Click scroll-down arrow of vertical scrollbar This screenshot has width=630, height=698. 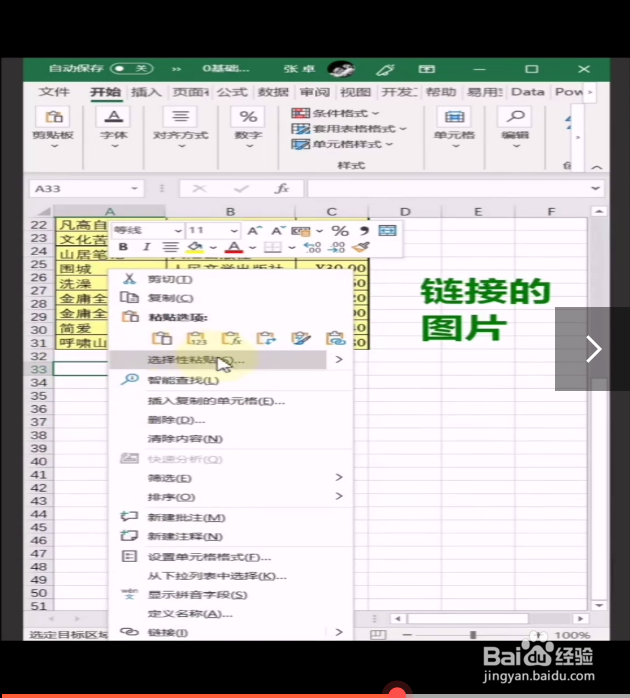point(599,605)
